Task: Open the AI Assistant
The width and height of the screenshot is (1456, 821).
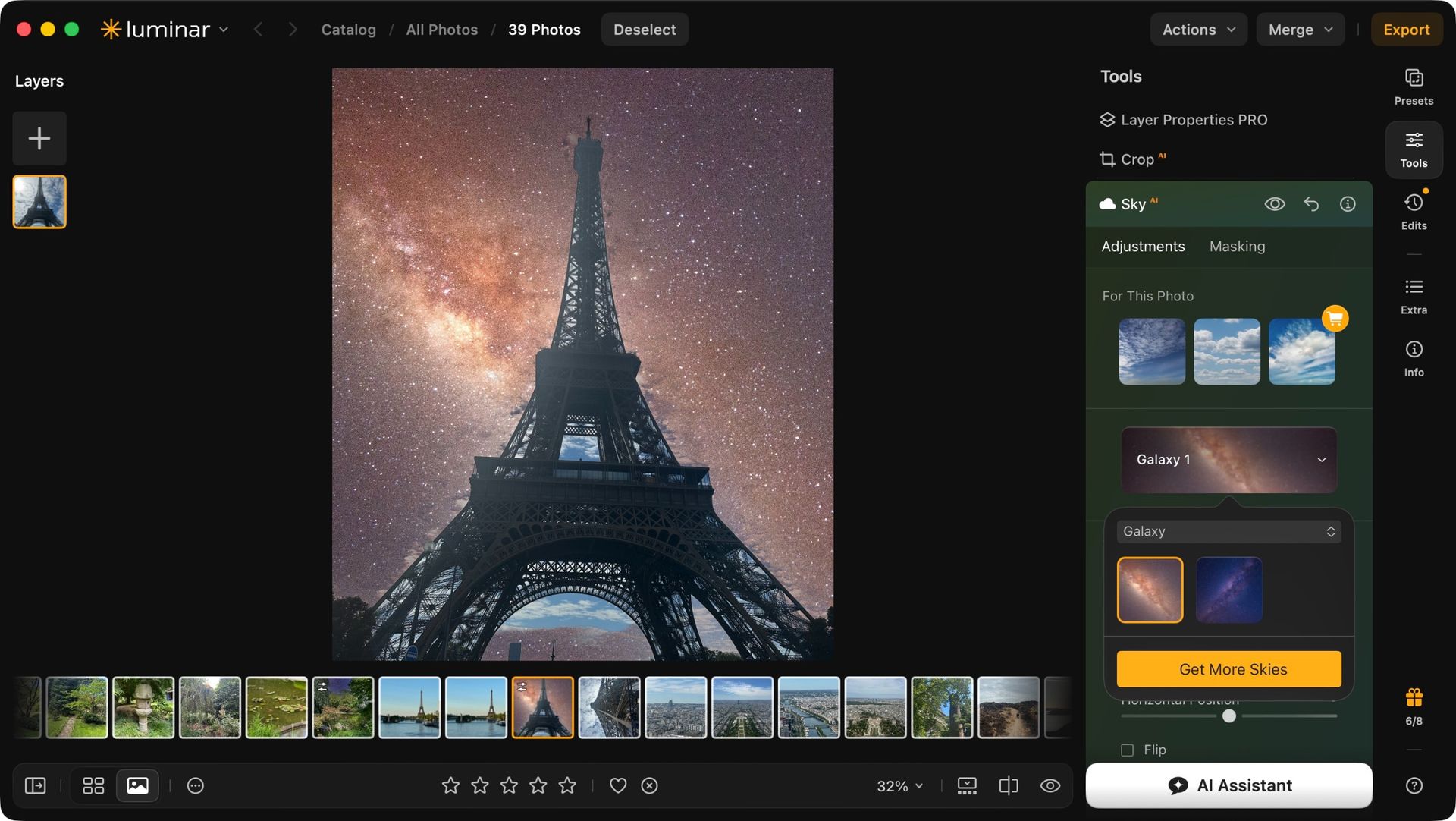Action: click(x=1228, y=785)
